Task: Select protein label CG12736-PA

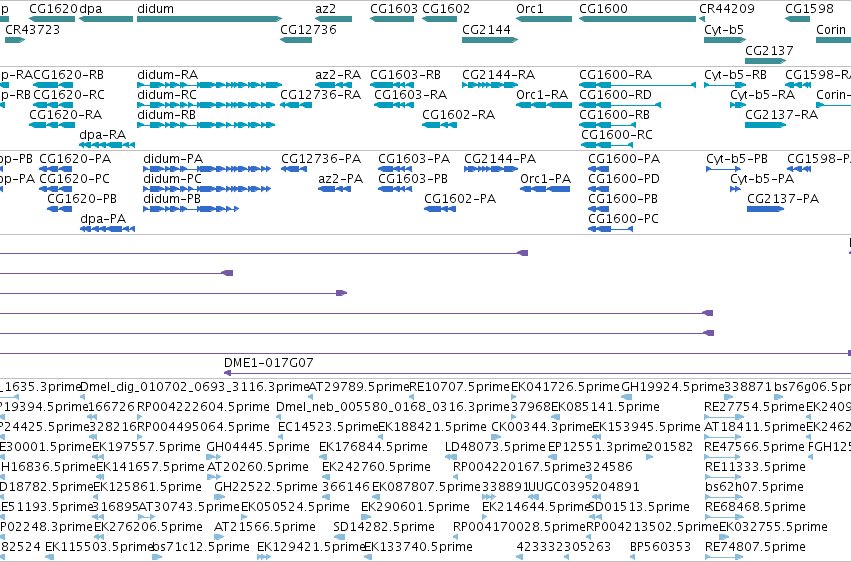Action: click(321, 158)
